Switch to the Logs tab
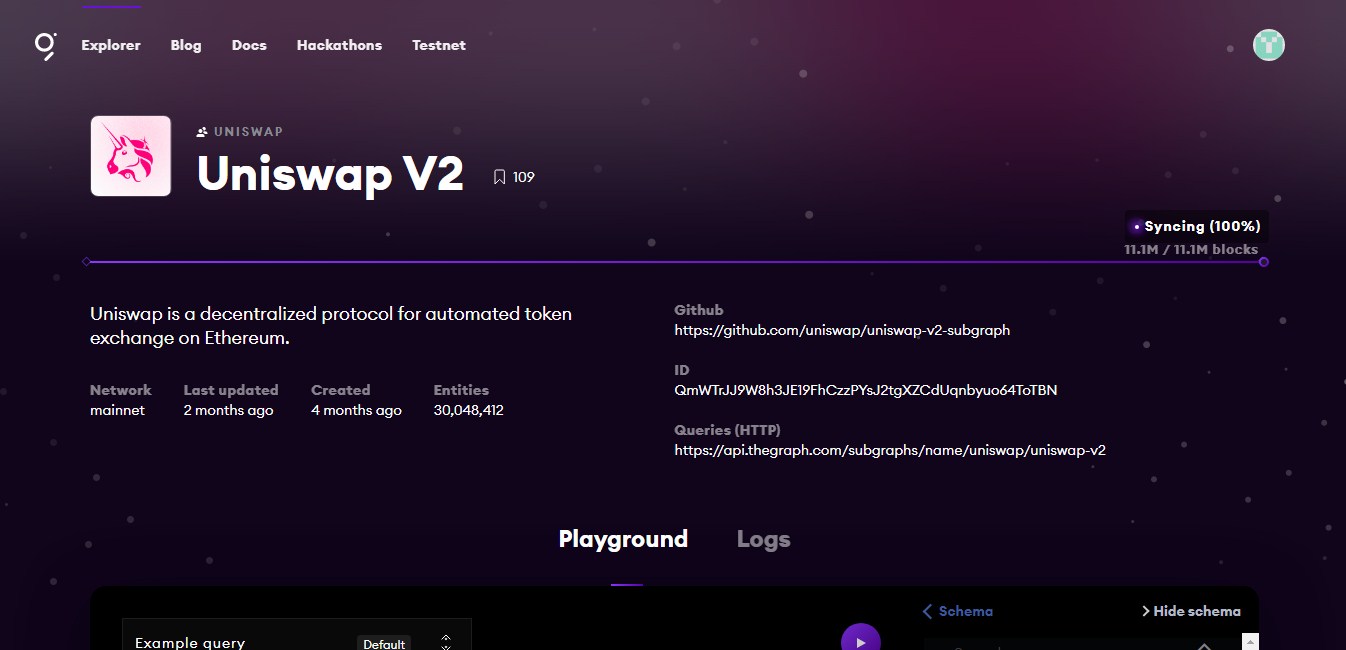The image size is (1346, 650). (x=764, y=540)
